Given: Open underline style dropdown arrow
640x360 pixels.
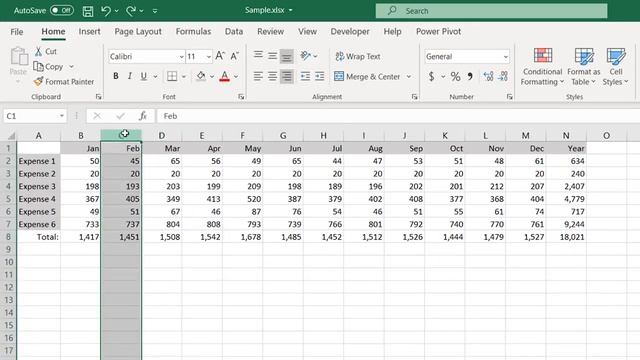Looking at the screenshot, I should coord(156,76).
